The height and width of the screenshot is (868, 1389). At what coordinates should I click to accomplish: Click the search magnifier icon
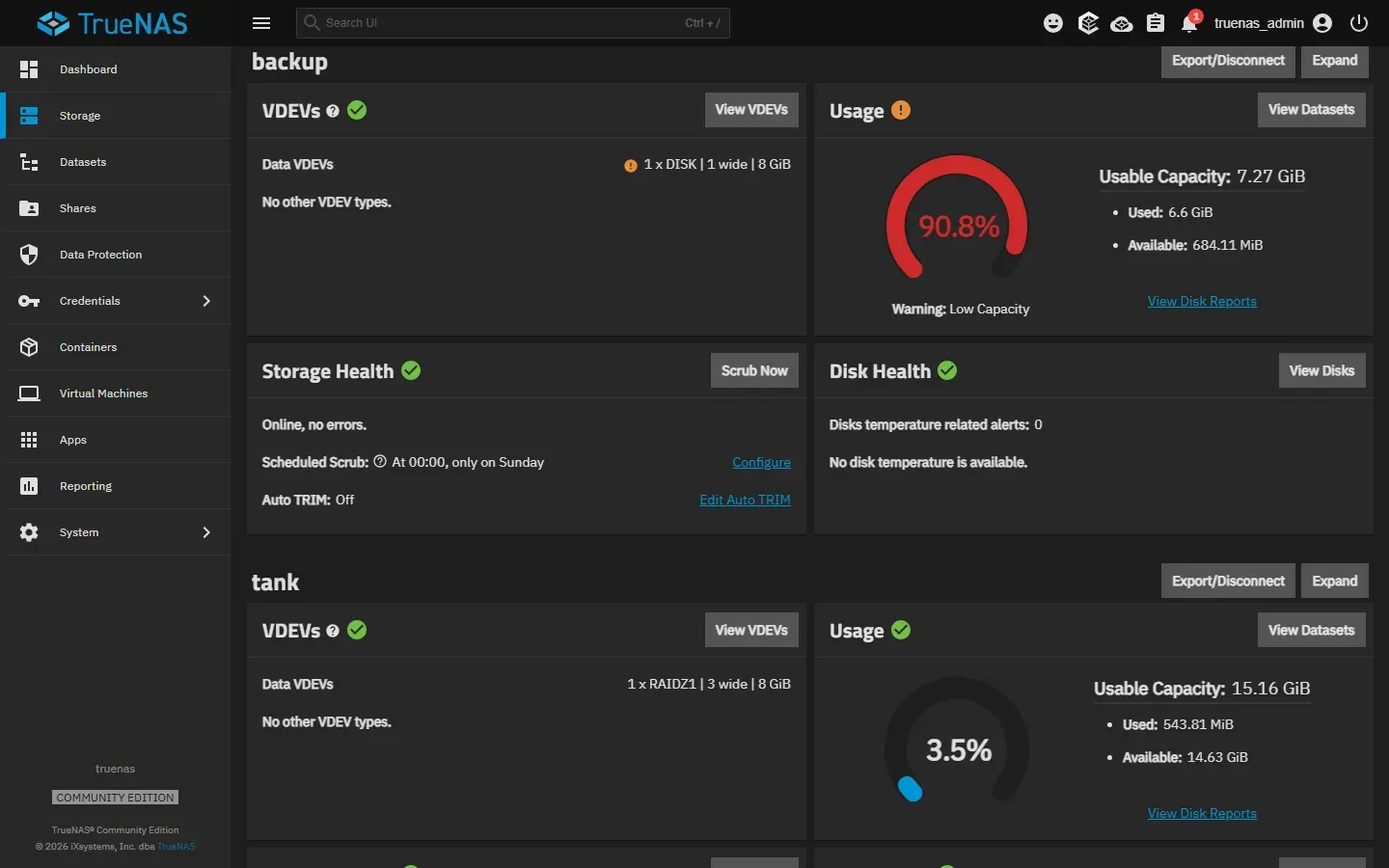(x=312, y=22)
